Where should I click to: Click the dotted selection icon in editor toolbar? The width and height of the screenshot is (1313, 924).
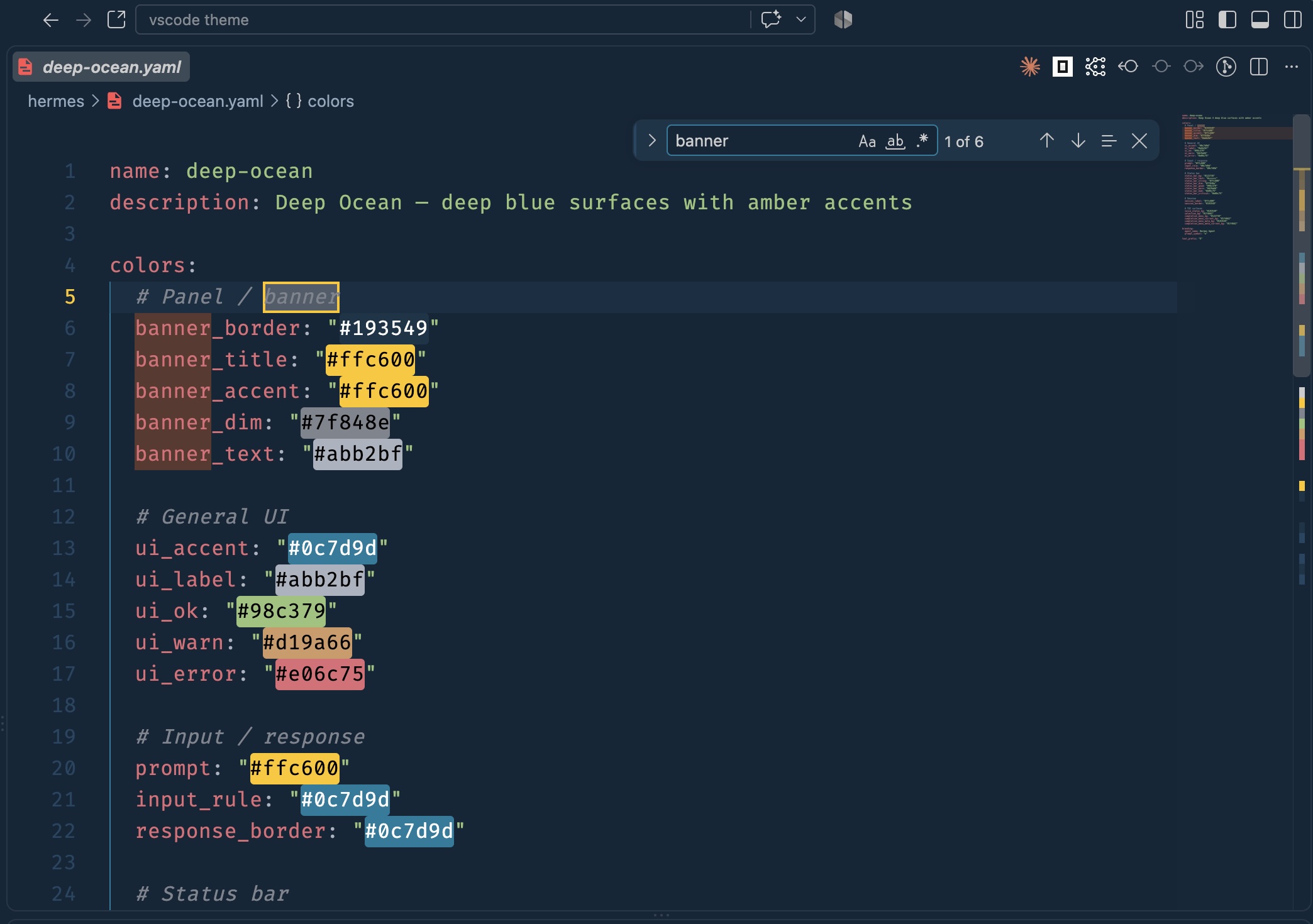click(x=1095, y=67)
